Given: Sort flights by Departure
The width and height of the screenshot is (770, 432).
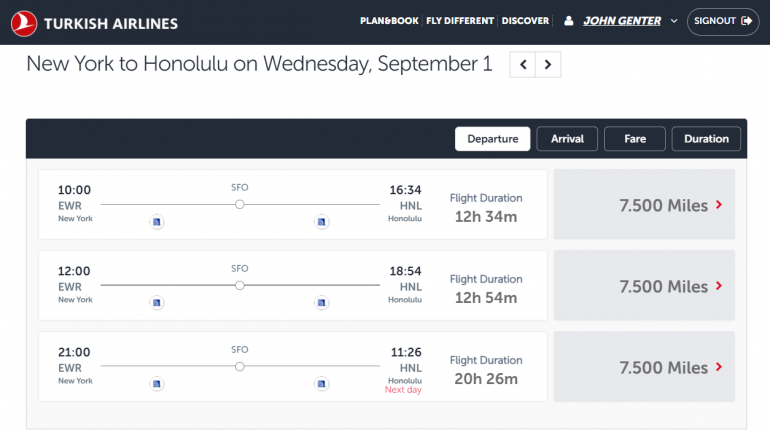Looking at the screenshot, I should tap(492, 139).
